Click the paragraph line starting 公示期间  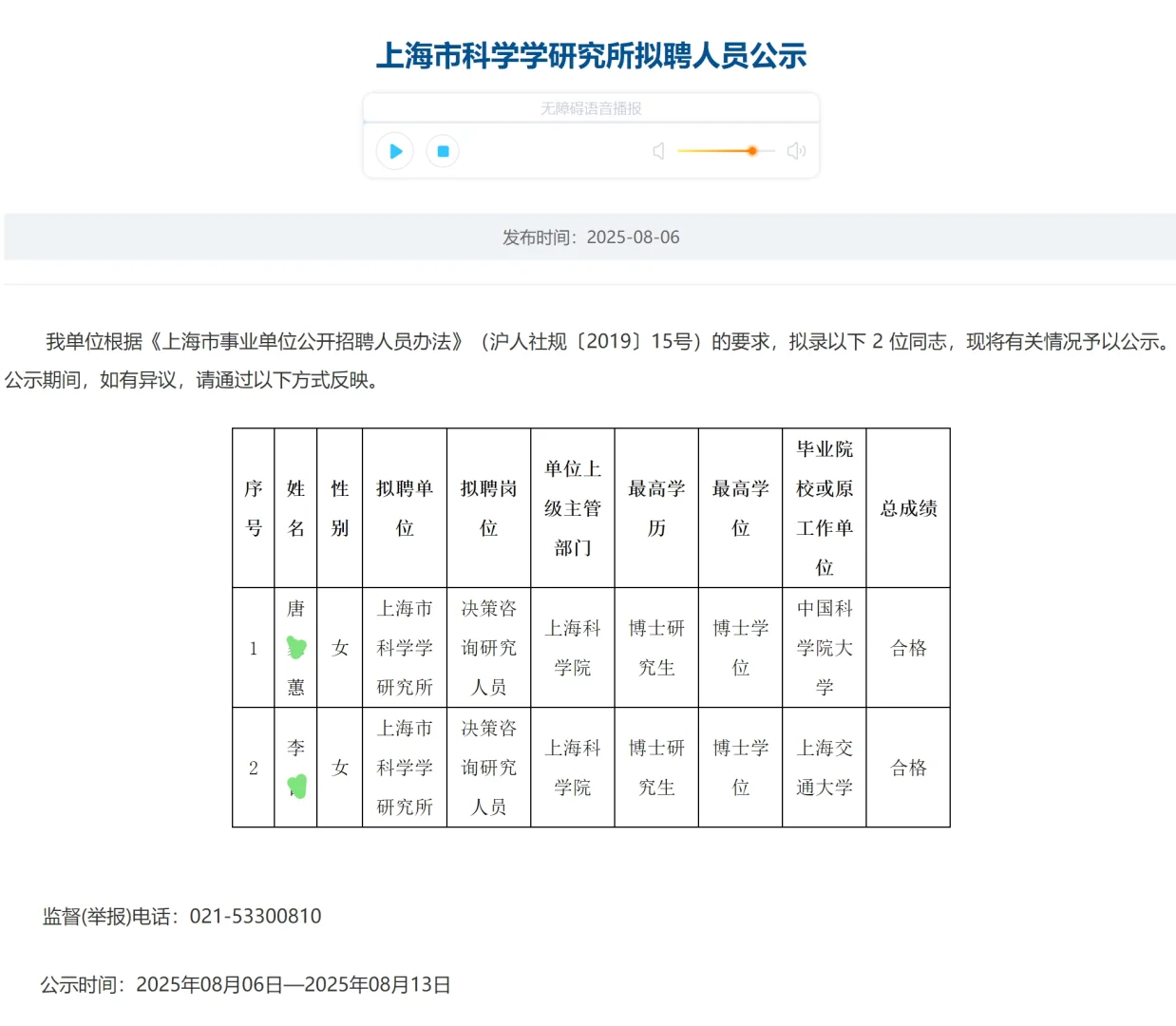click(194, 380)
